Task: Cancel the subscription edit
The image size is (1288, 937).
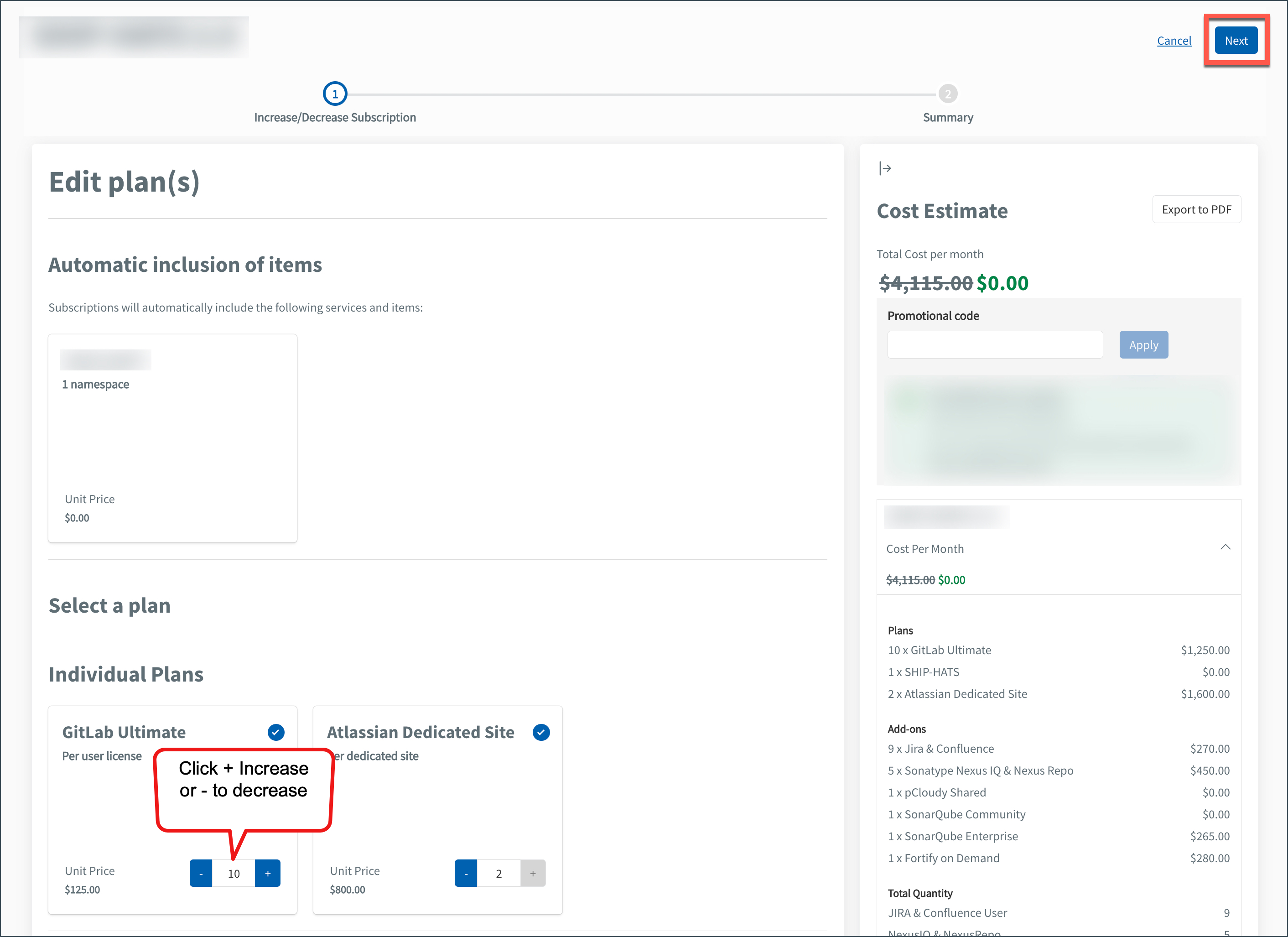Action: [1174, 40]
